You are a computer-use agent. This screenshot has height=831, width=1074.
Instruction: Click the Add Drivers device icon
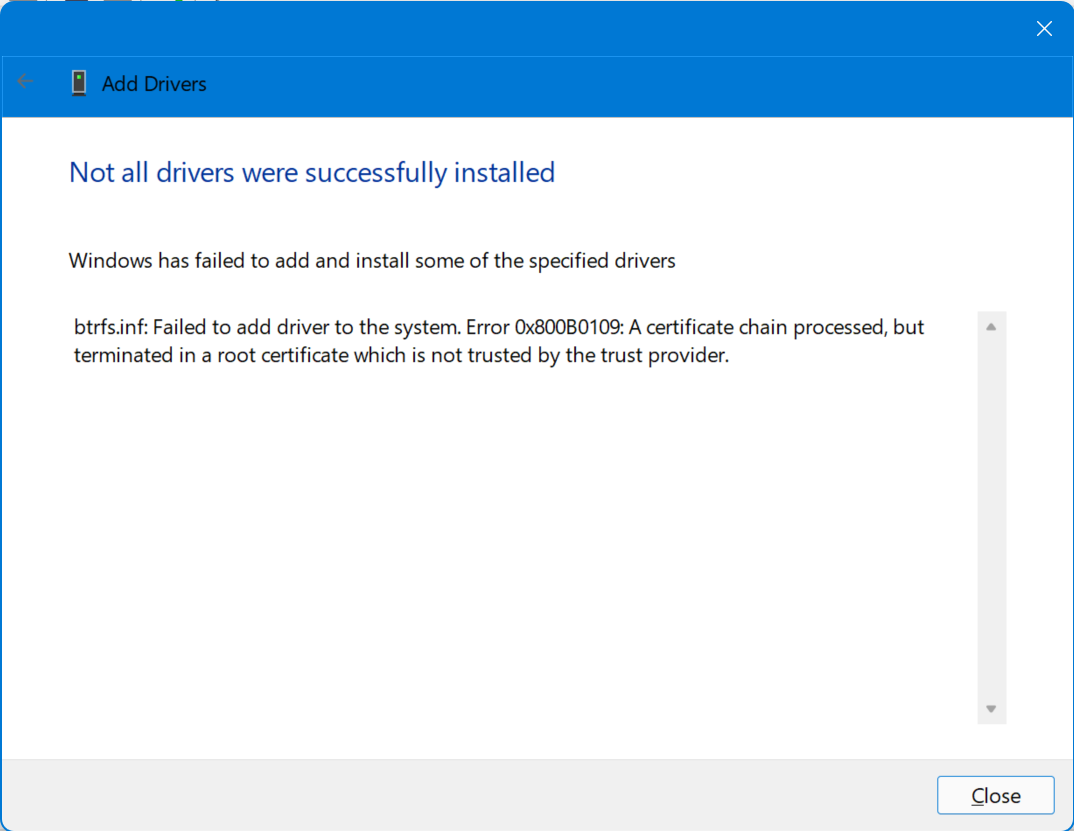(79, 83)
